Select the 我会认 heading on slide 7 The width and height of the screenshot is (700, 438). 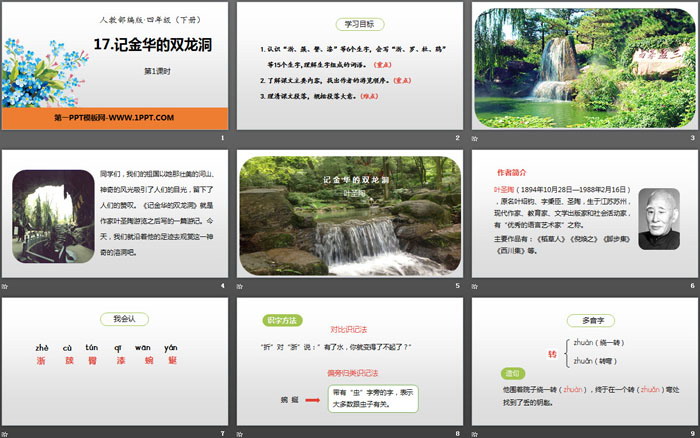115,319
